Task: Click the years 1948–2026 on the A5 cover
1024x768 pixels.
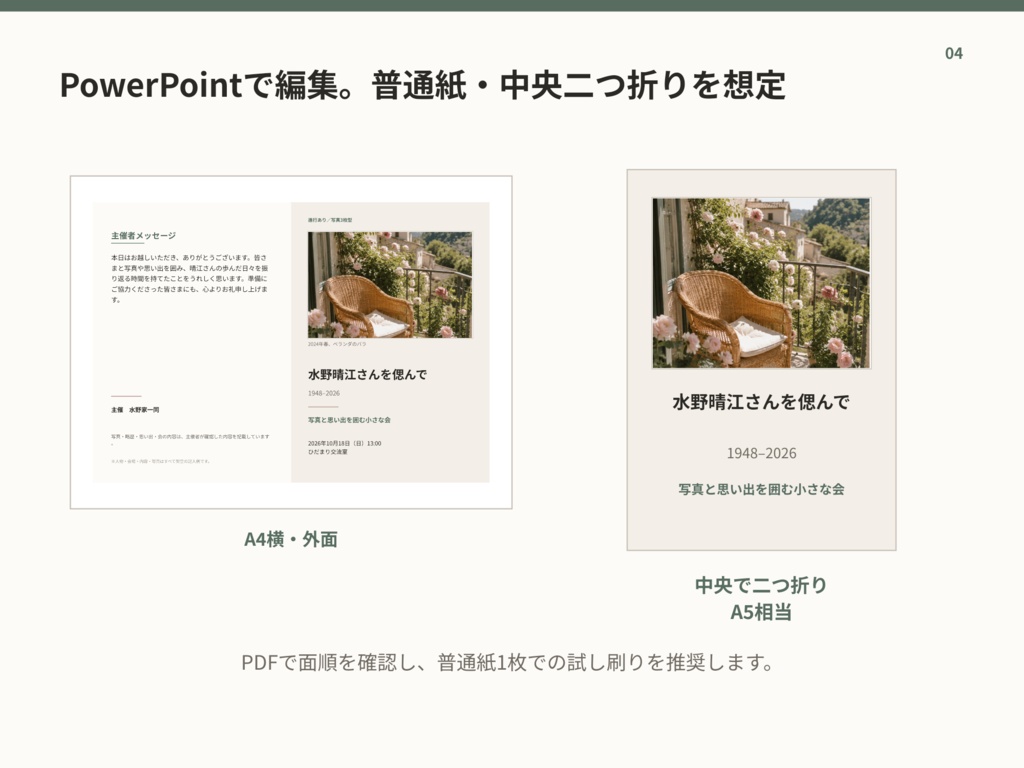Action: pos(761,453)
